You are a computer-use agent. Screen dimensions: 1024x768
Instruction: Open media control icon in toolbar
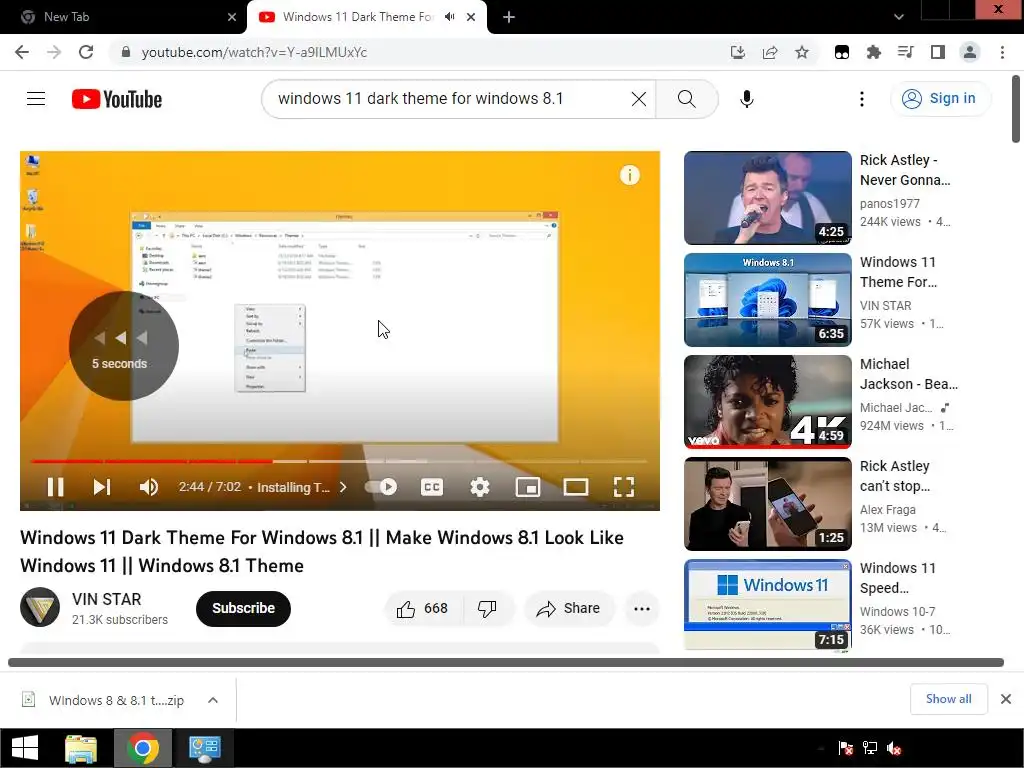(906, 52)
